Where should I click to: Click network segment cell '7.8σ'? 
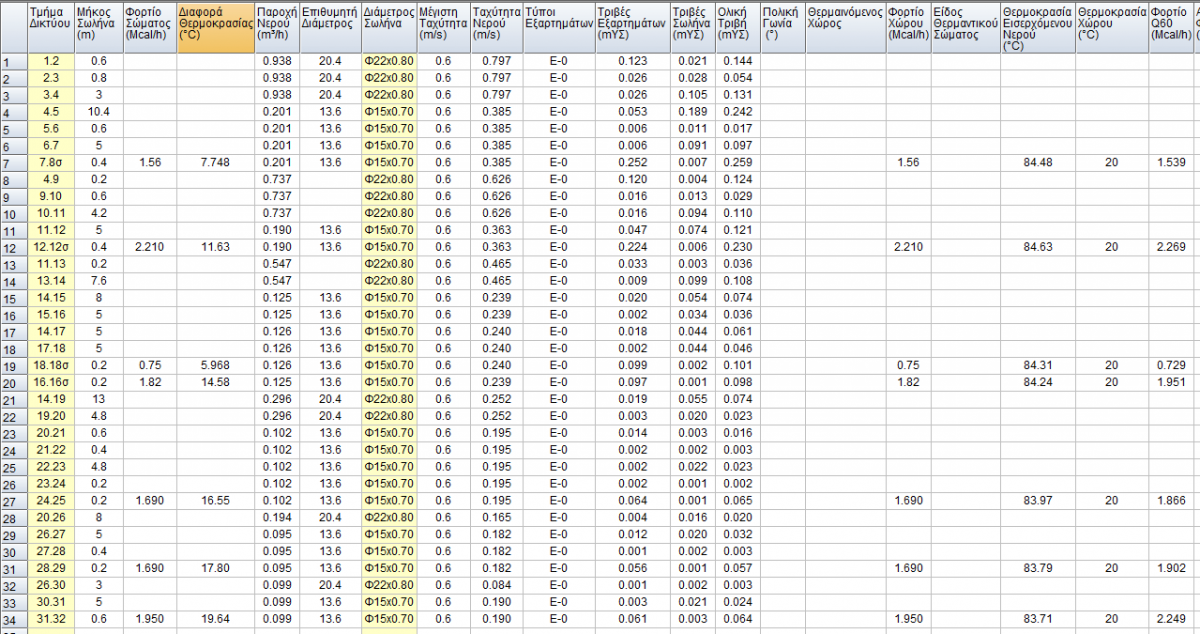tap(51, 163)
